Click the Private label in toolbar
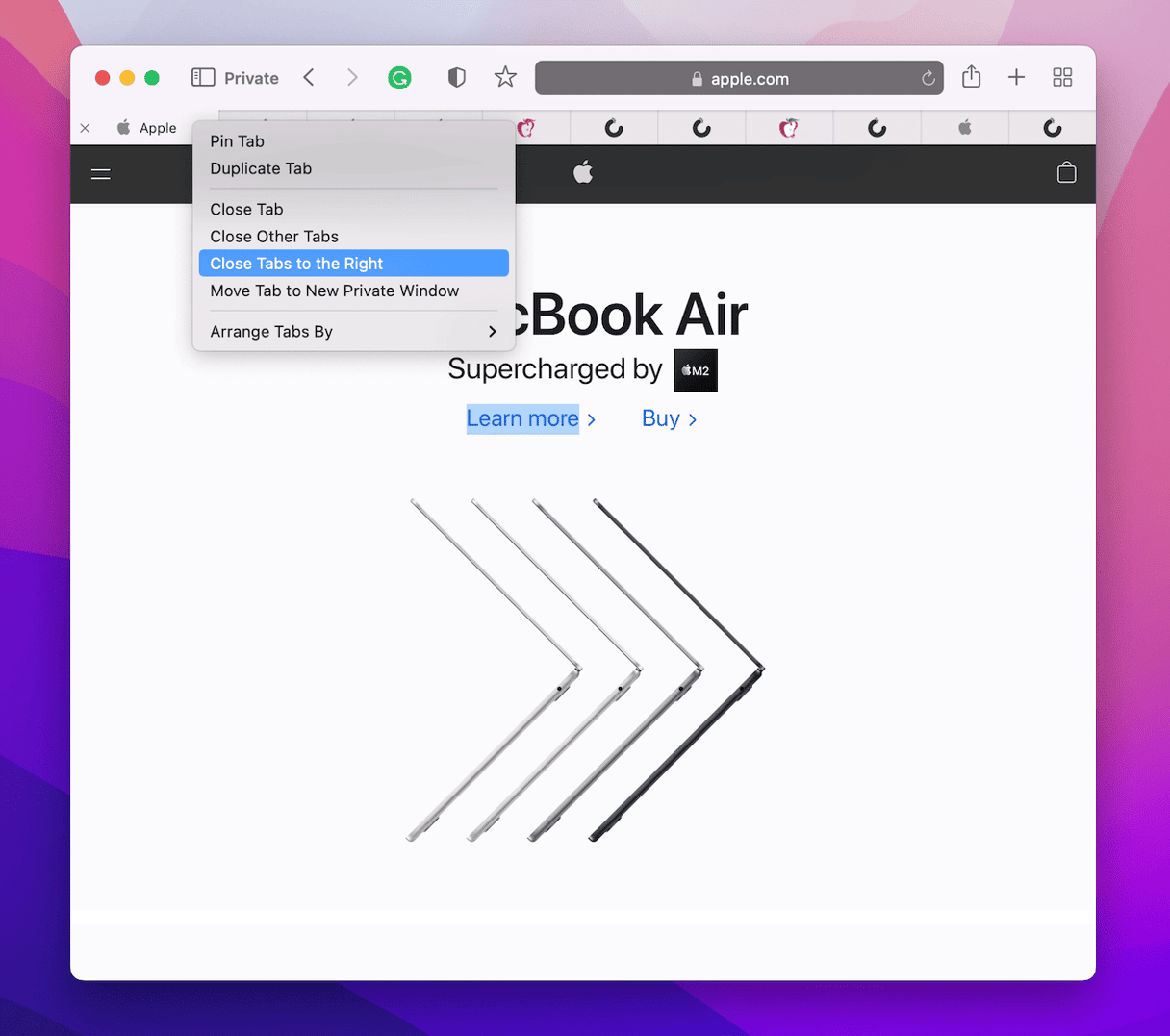 click(x=251, y=78)
